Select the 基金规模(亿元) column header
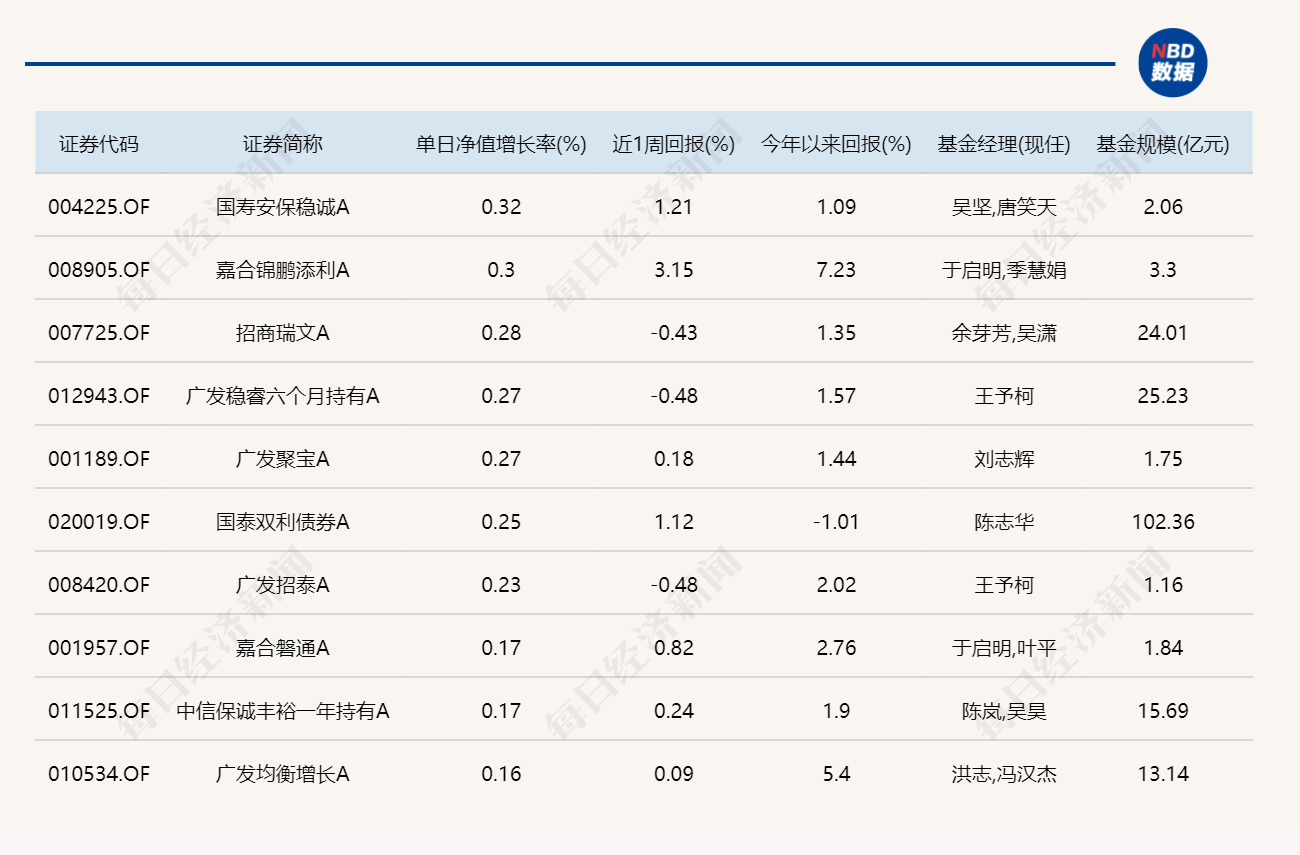1300x855 pixels. [x=1163, y=144]
